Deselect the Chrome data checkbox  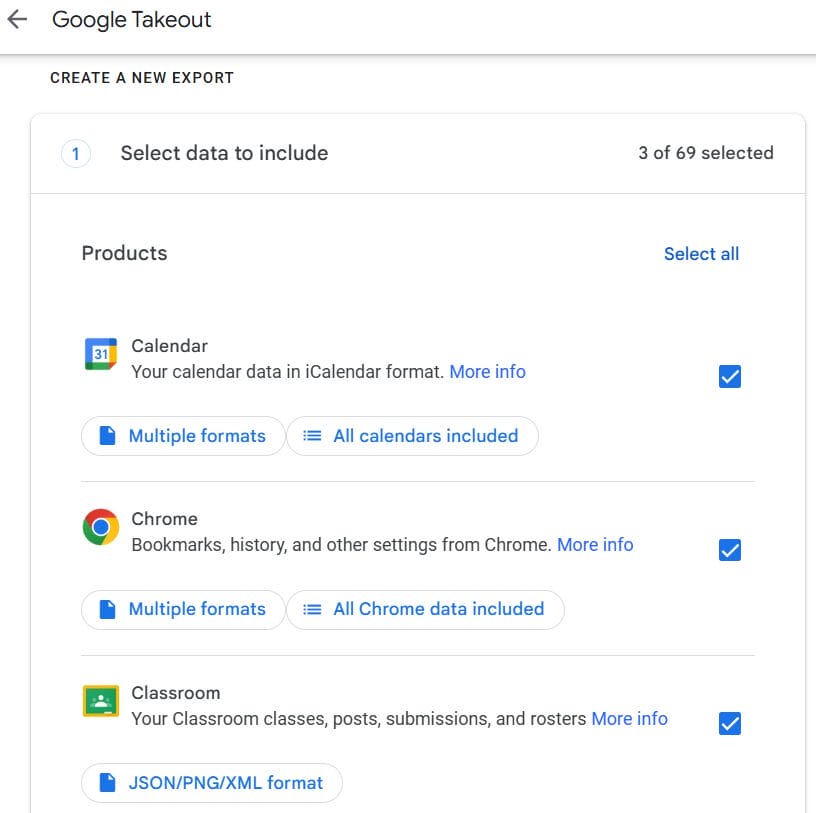tap(730, 550)
